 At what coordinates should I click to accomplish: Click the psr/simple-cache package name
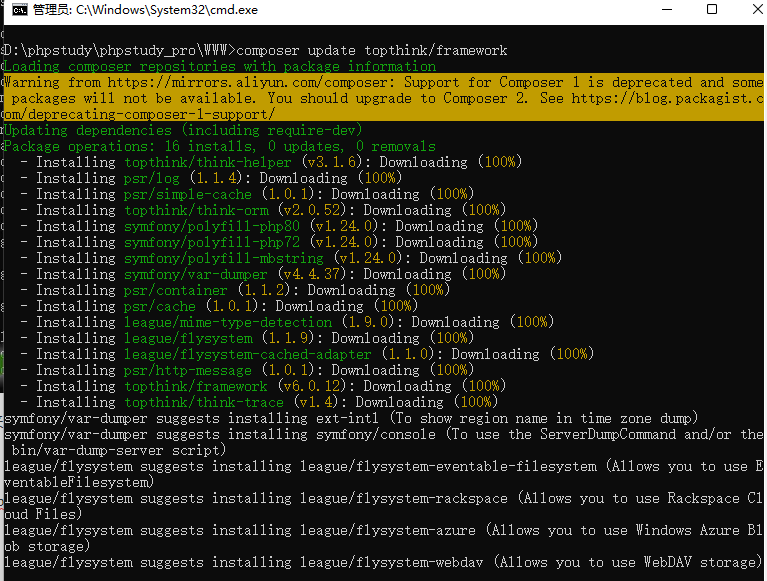pos(188,194)
